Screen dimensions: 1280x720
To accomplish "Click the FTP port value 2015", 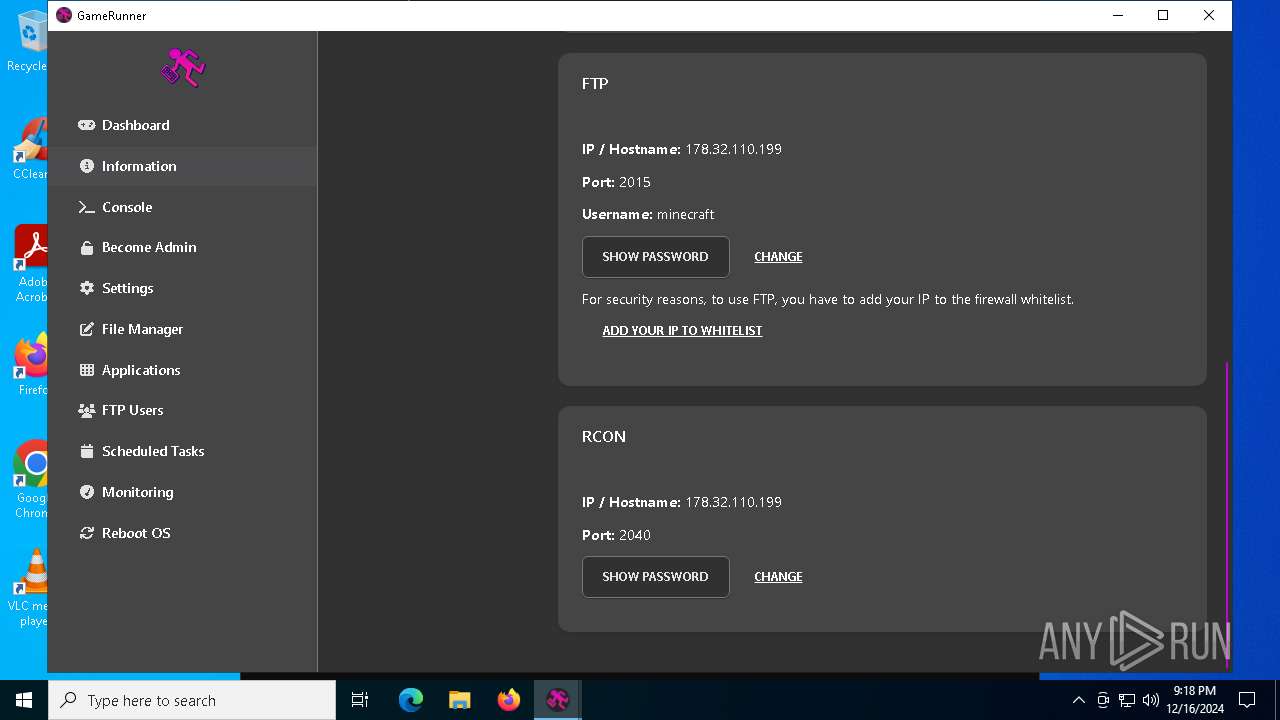I will [635, 182].
